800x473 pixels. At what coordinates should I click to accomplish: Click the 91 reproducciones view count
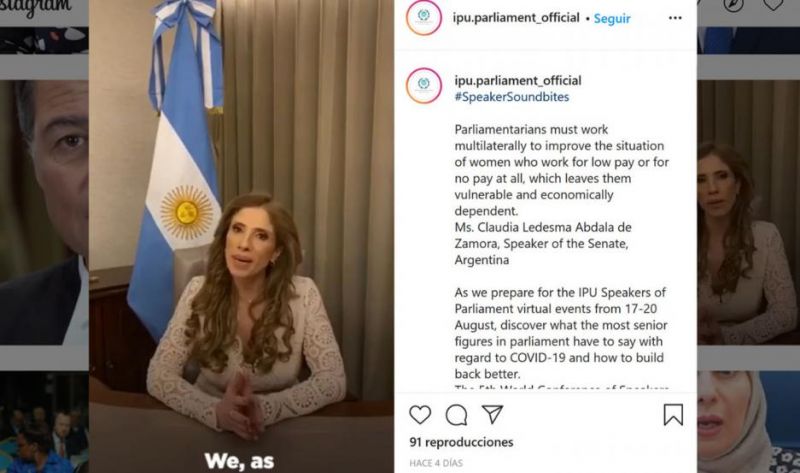[x=461, y=442]
